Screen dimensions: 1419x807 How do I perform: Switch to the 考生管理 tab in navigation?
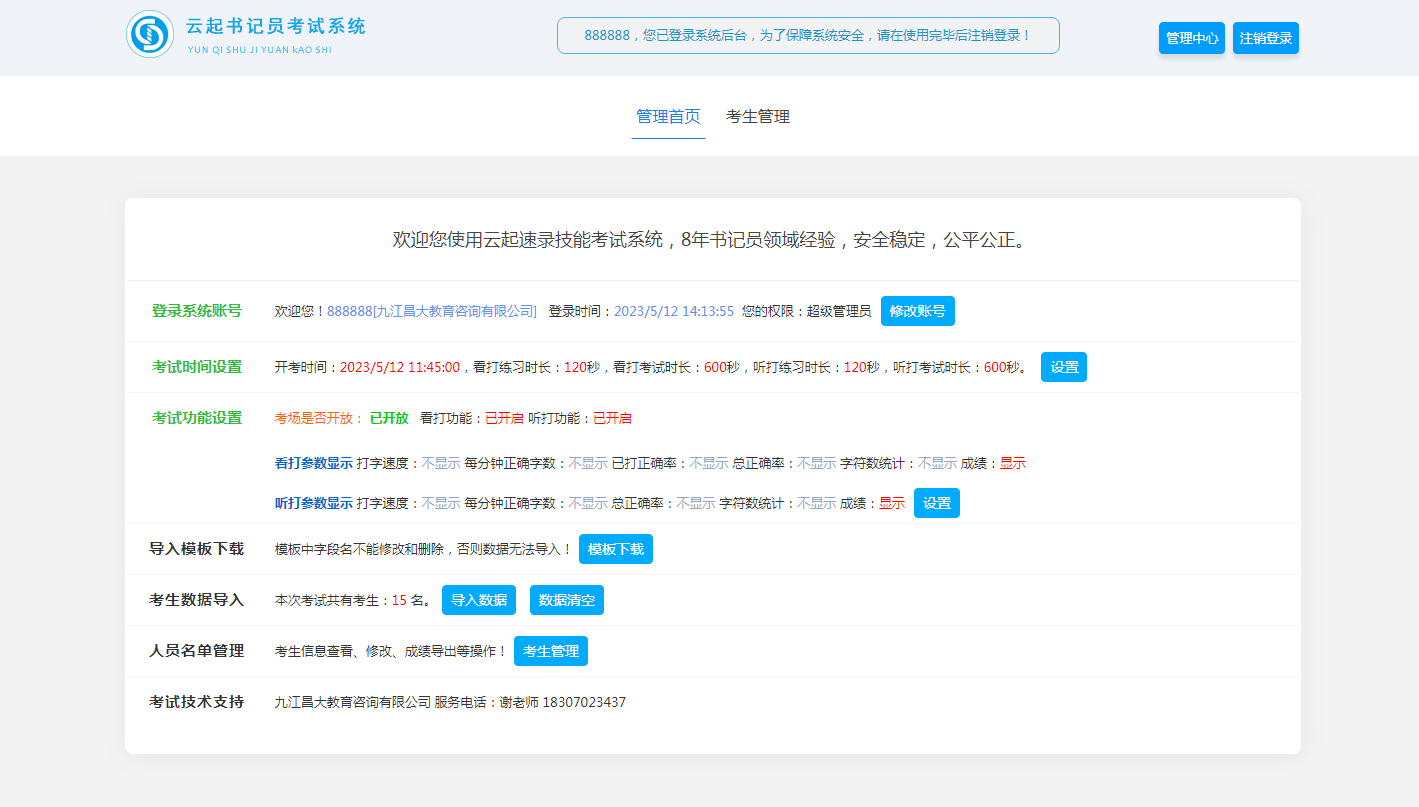[x=758, y=116]
